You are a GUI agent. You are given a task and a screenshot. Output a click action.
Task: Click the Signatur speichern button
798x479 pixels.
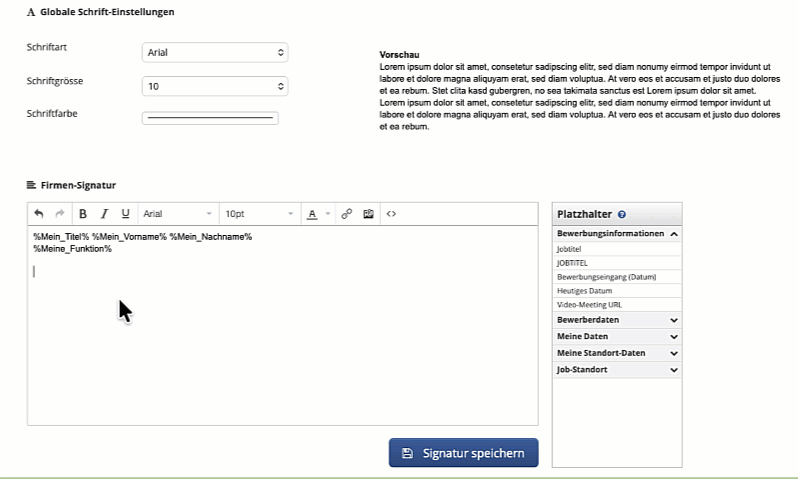point(463,453)
